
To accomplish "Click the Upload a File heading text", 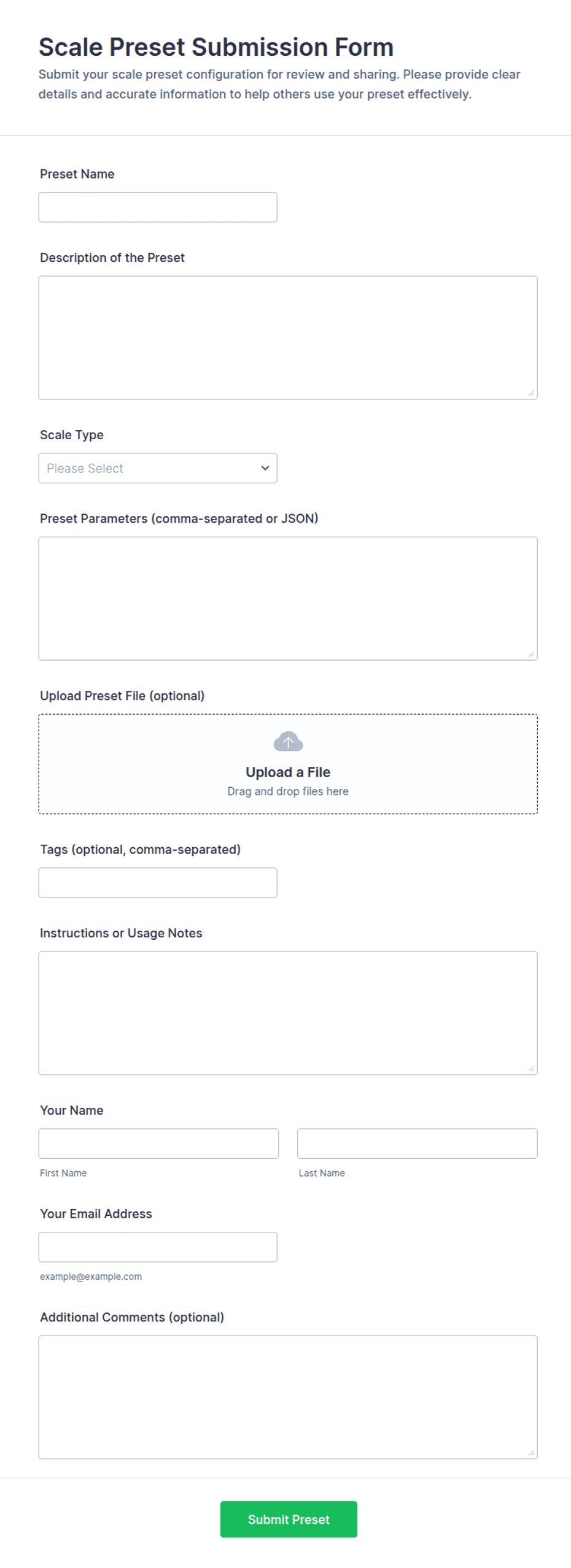I will [288, 772].
